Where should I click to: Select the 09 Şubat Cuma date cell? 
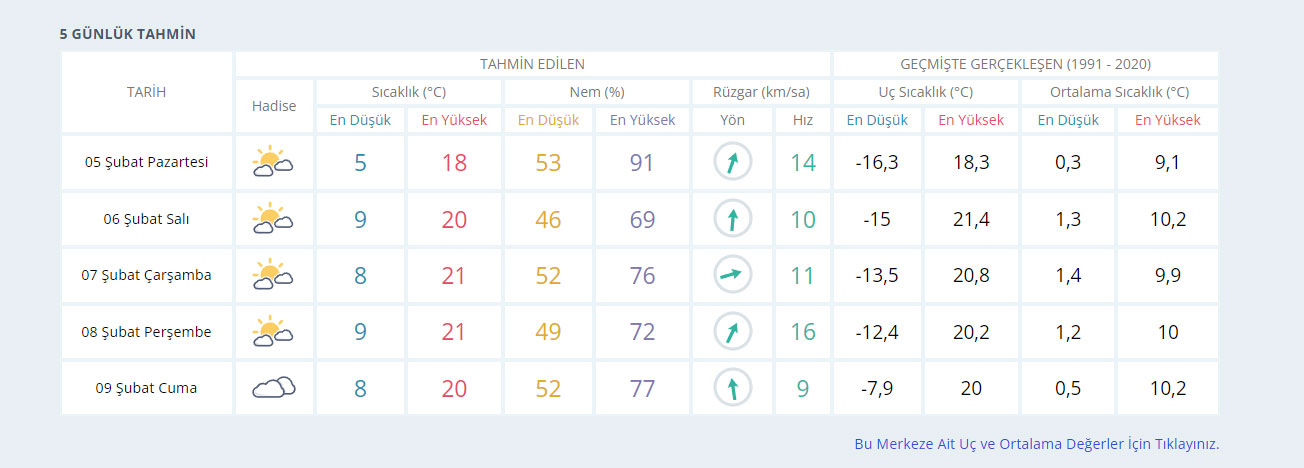146,388
